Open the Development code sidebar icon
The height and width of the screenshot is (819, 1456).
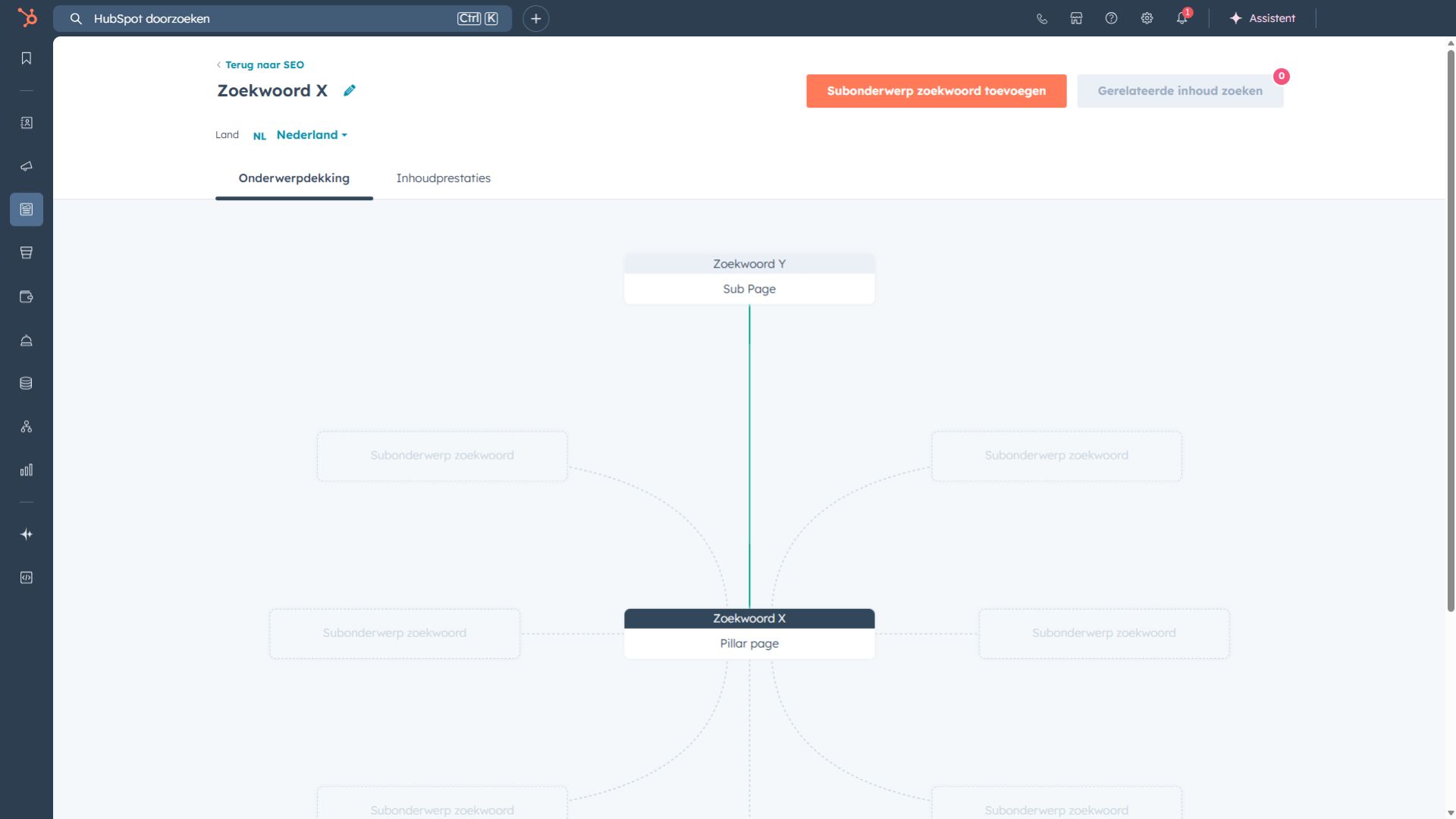[x=27, y=578]
